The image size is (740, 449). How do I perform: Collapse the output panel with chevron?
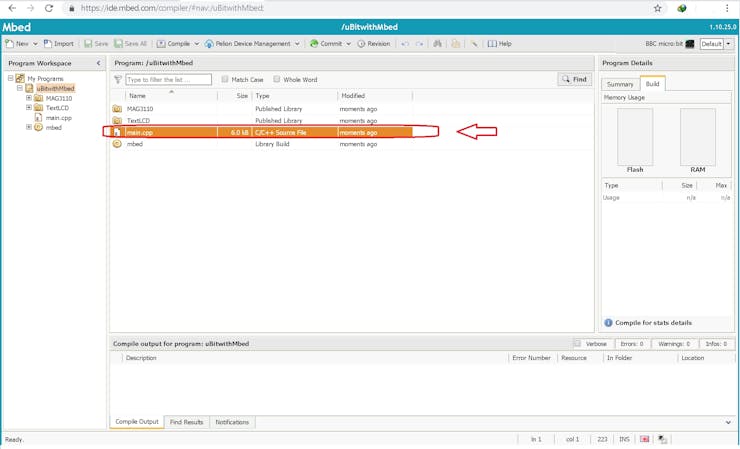(728, 422)
